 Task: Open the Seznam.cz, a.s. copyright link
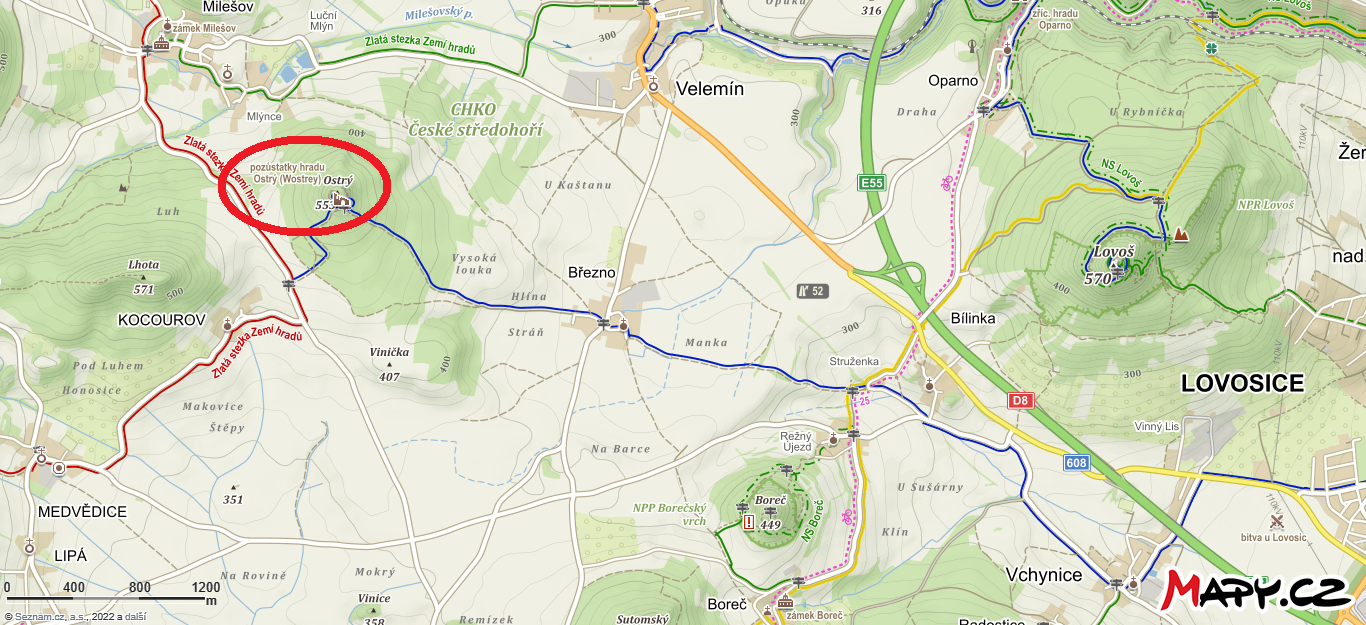50,617
